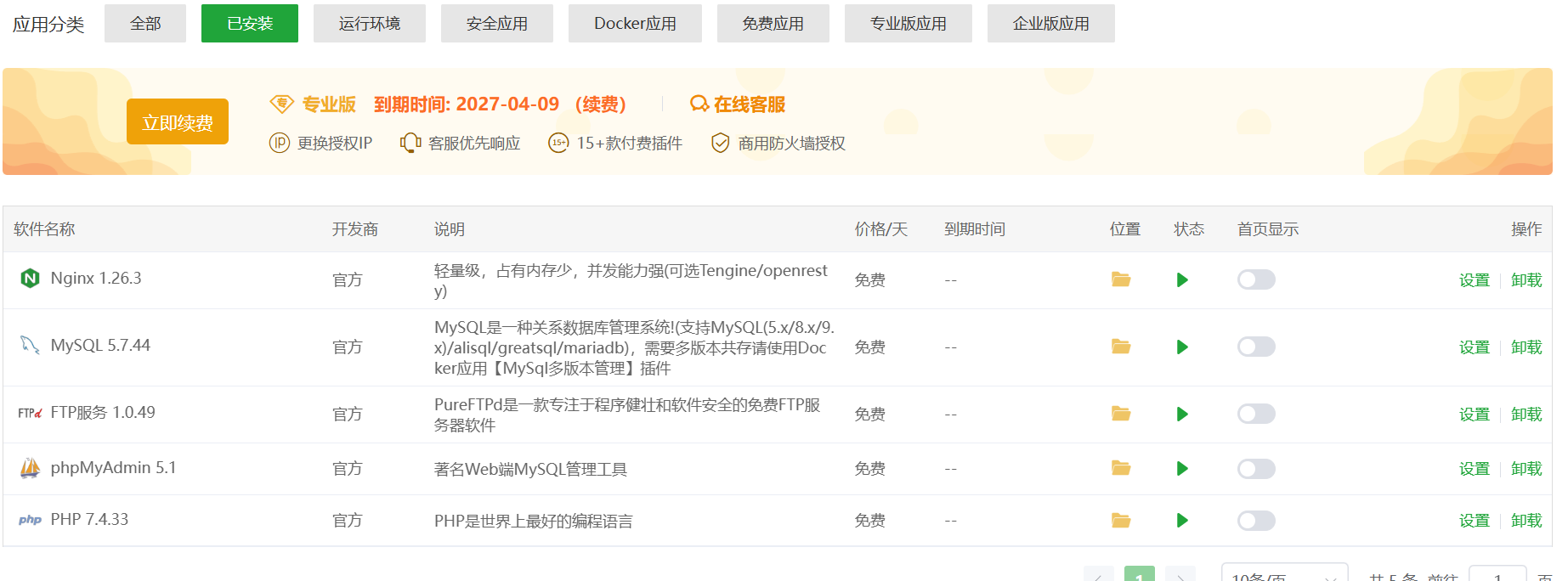This screenshot has width=1568, height=581.
Task: Click the Nginx logo icon
Action: (x=30, y=278)
